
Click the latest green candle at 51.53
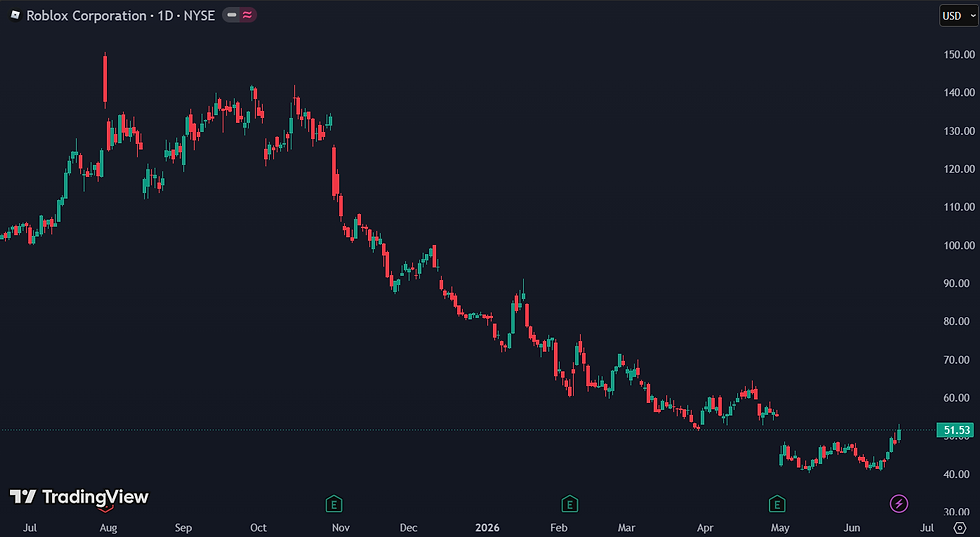coord(899,433)
